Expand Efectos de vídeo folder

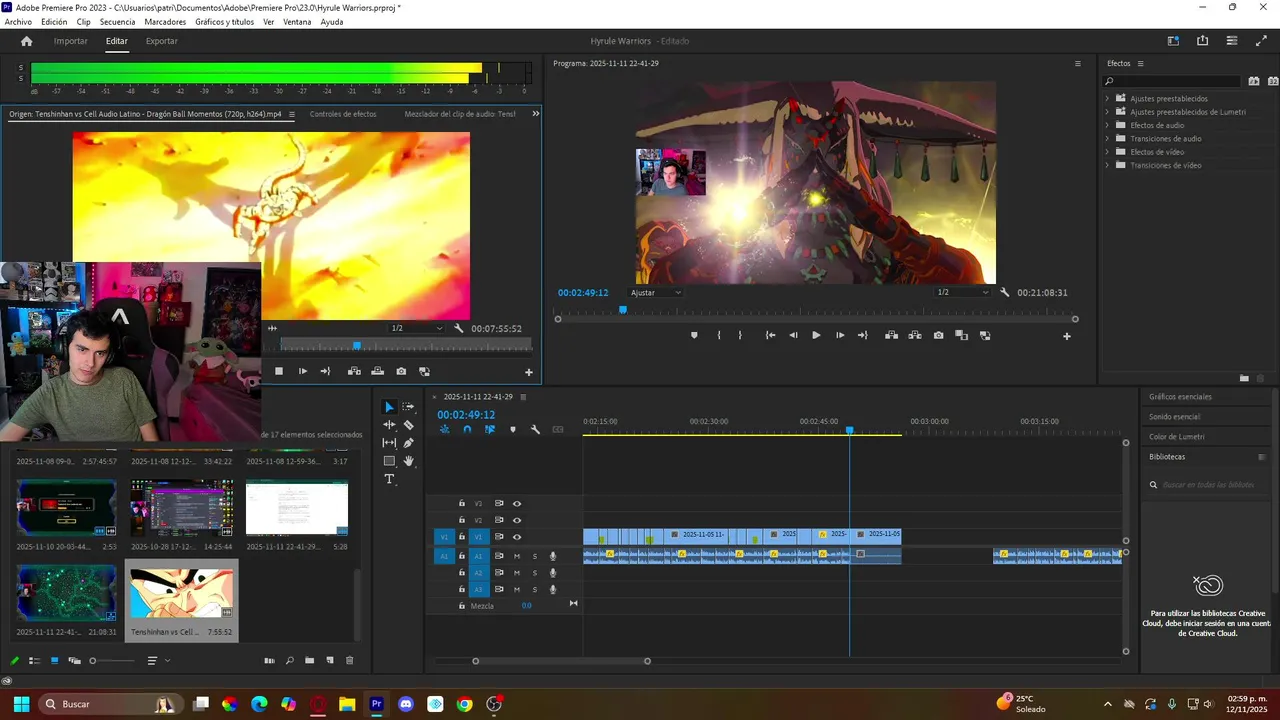click(1107, 152)
